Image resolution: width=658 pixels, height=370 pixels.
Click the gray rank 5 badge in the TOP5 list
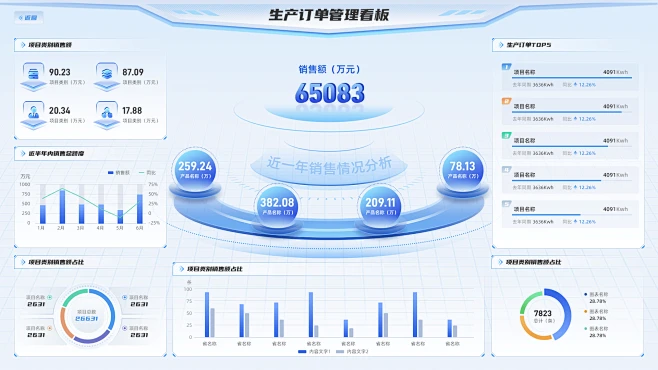[507, 204]
